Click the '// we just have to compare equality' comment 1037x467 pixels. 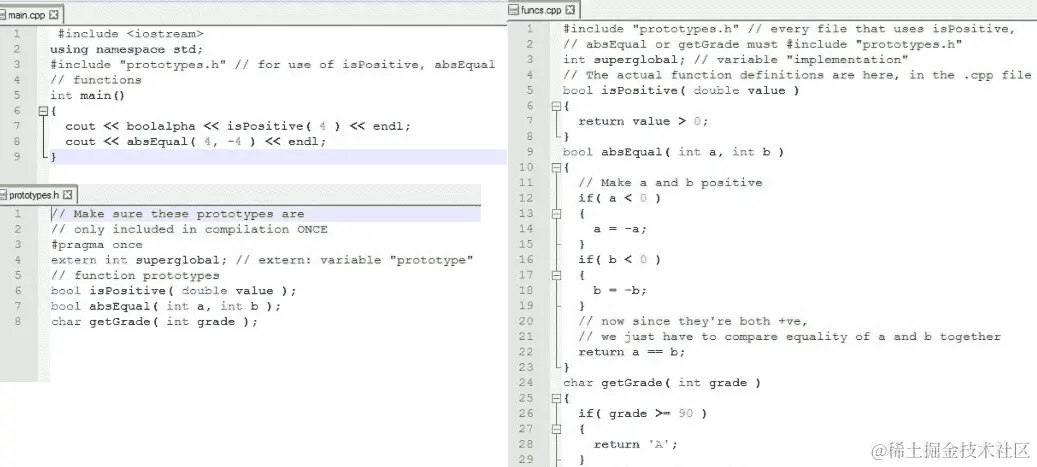pos(790,337)
